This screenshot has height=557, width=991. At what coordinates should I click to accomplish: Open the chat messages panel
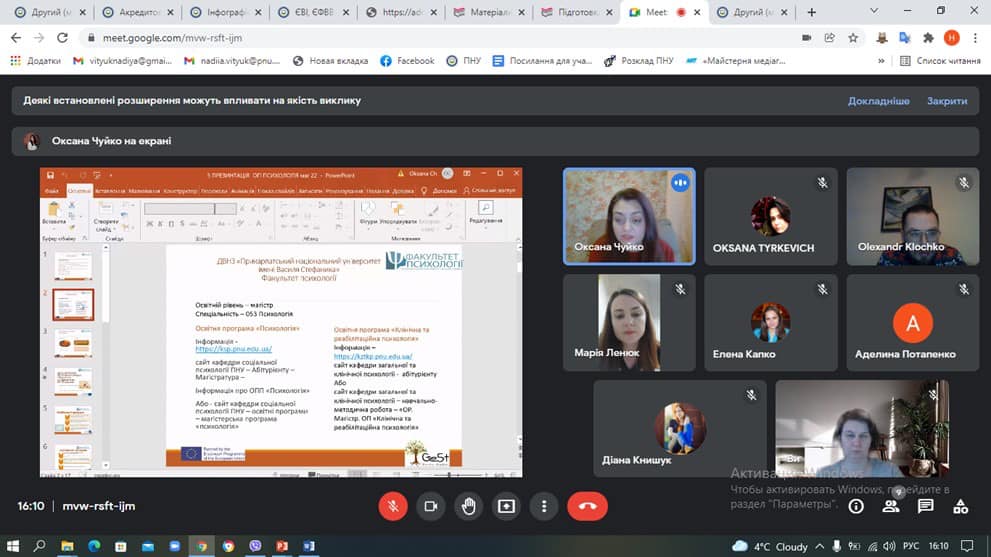pyautogui.click(x=926, y=507)
